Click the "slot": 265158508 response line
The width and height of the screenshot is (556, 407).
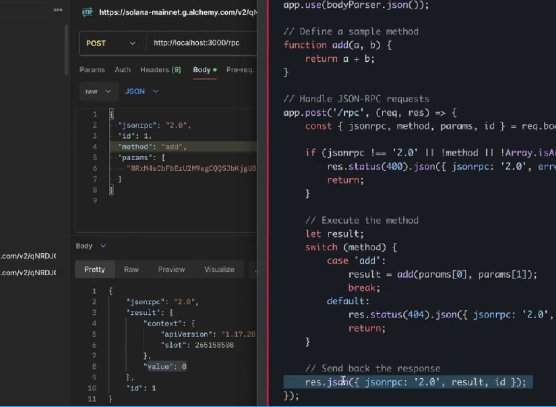[x=197, y=345]
